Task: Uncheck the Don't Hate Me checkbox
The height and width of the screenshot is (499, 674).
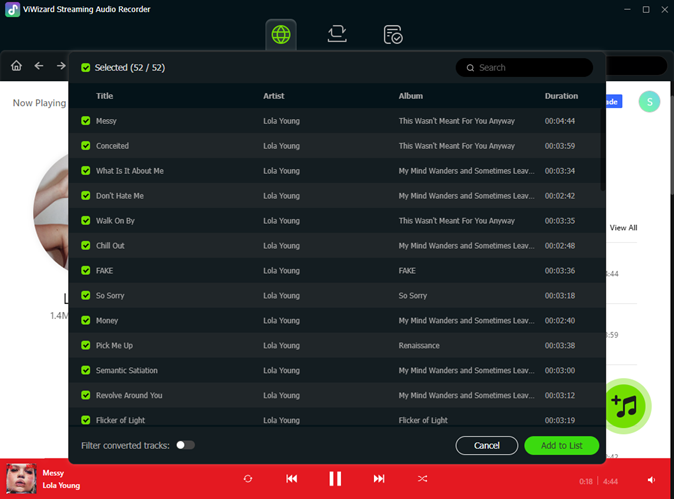Action: 86,196
